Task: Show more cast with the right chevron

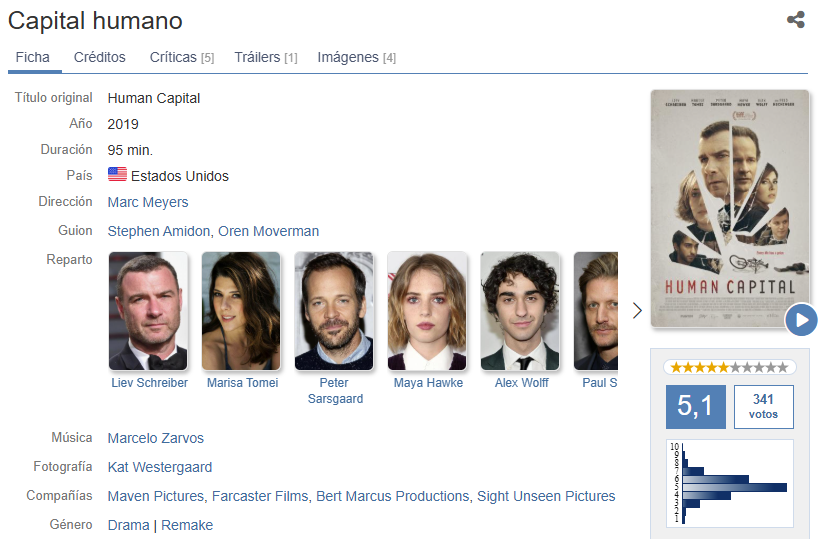Action: [637, 310]
